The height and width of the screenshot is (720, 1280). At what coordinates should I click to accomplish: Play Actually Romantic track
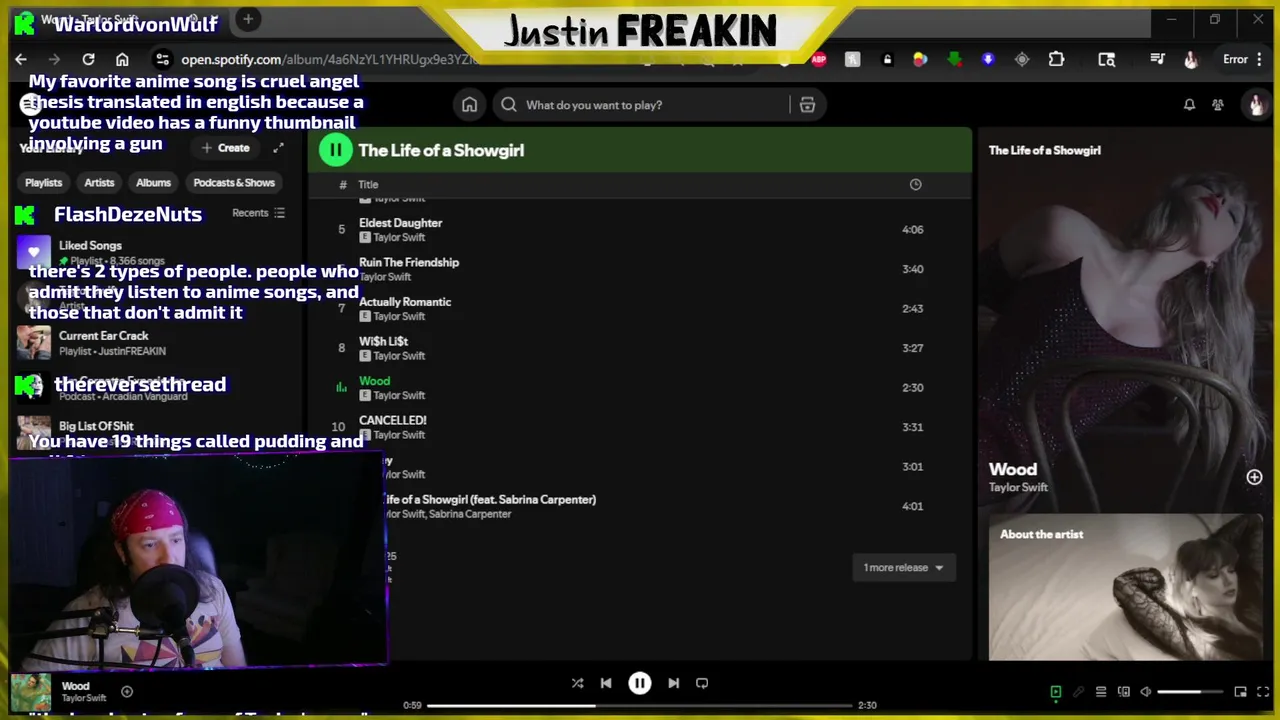click(640, 309)
